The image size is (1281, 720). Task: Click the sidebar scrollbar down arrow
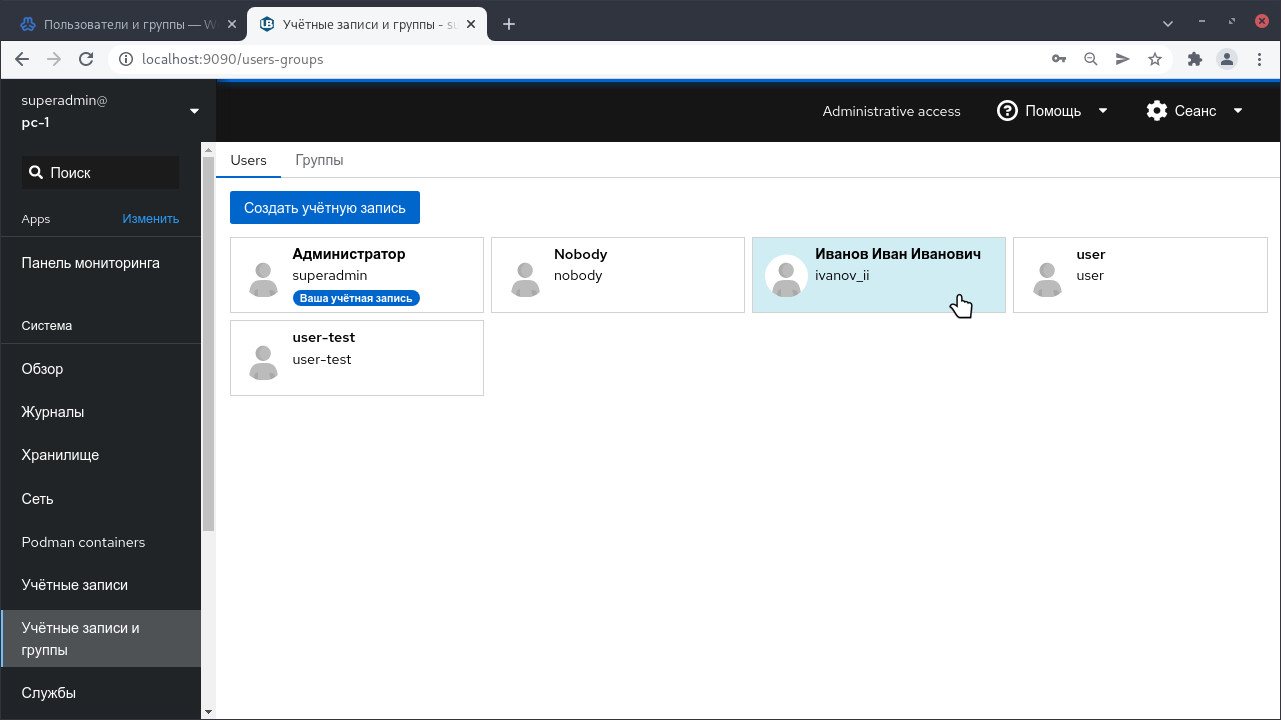[x=208, y=711]
